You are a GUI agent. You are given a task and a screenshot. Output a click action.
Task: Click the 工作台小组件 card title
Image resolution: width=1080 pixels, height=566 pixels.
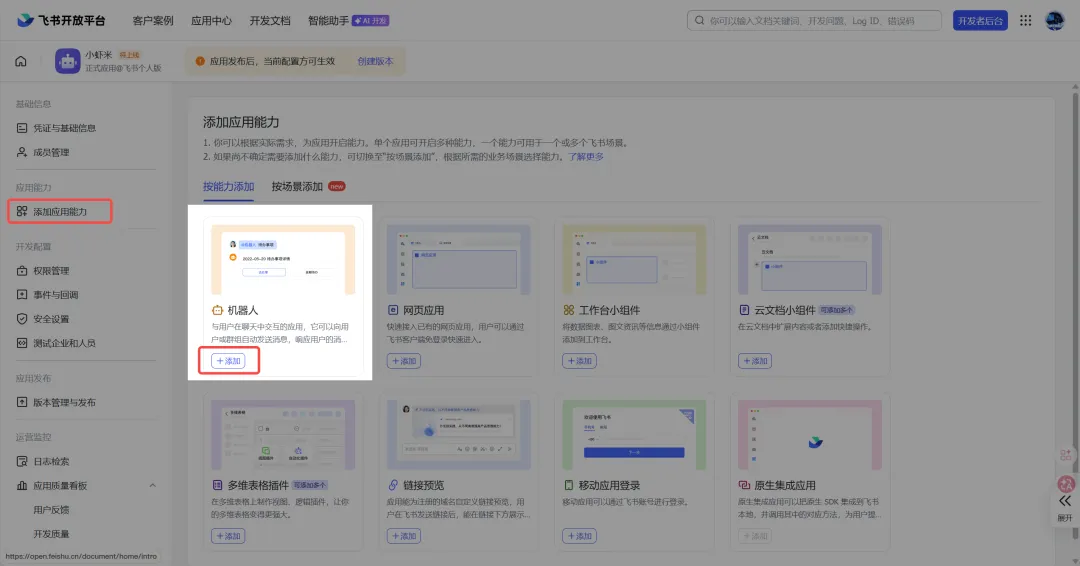pyautogui.click(x=610, y=311)
